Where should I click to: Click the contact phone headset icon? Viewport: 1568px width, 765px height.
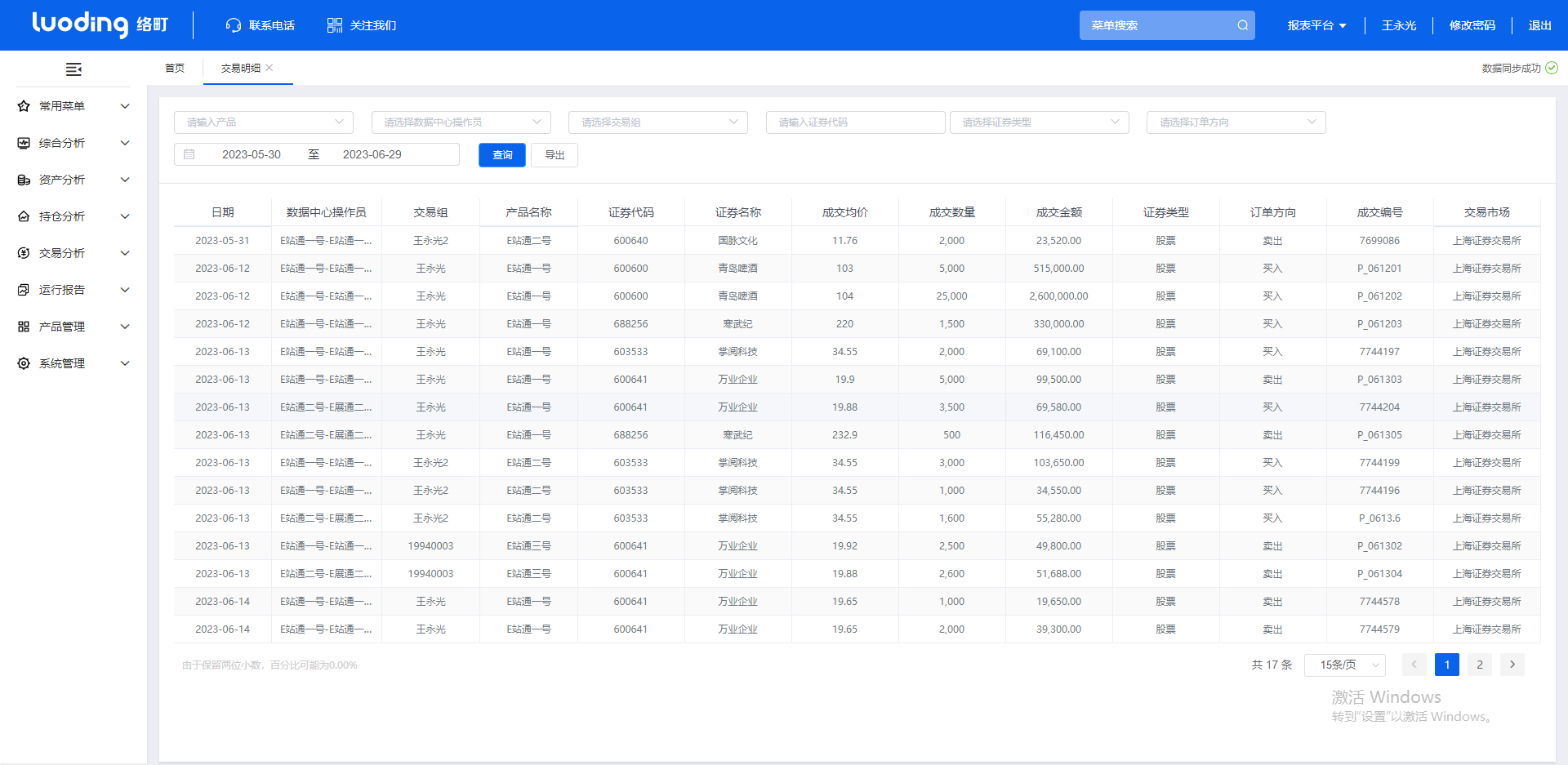(234, 25)
